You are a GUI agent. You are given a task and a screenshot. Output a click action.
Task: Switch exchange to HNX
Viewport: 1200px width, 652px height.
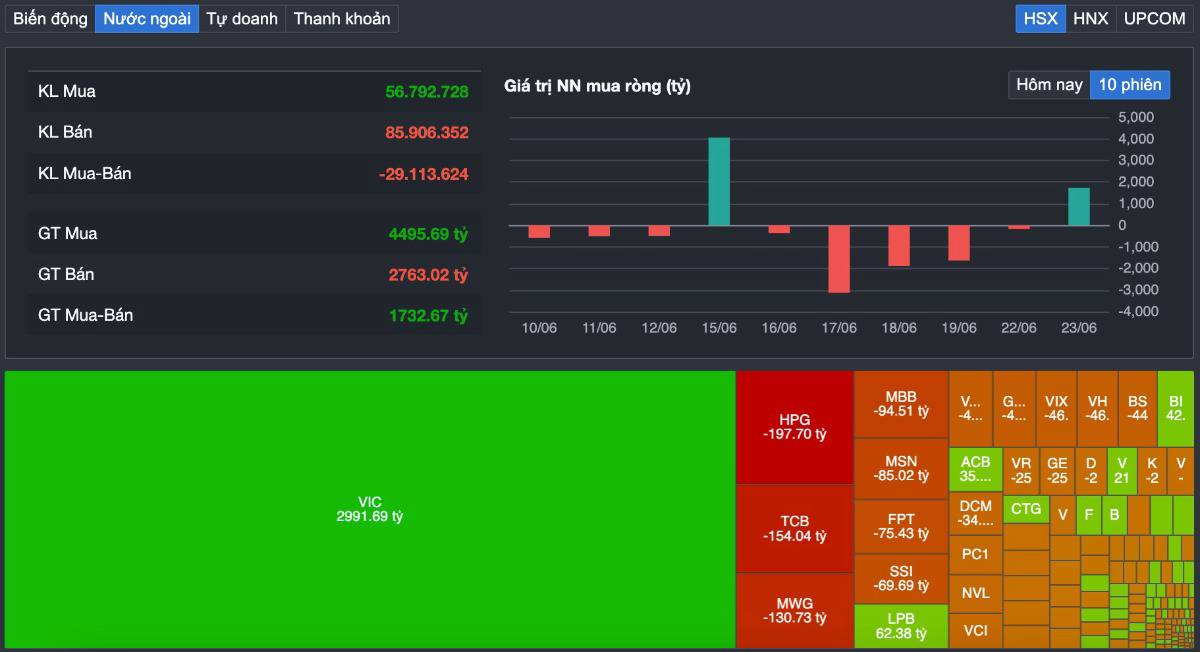click(x=1091, y=18)
